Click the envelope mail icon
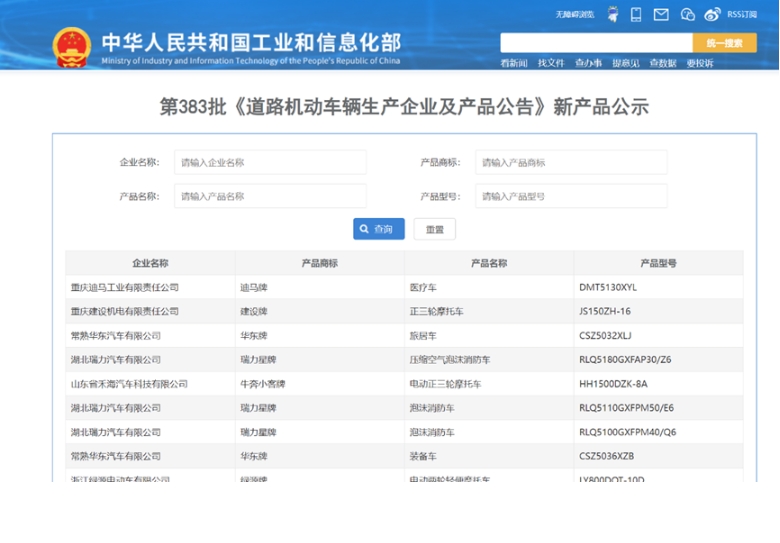 coord(661,14)
